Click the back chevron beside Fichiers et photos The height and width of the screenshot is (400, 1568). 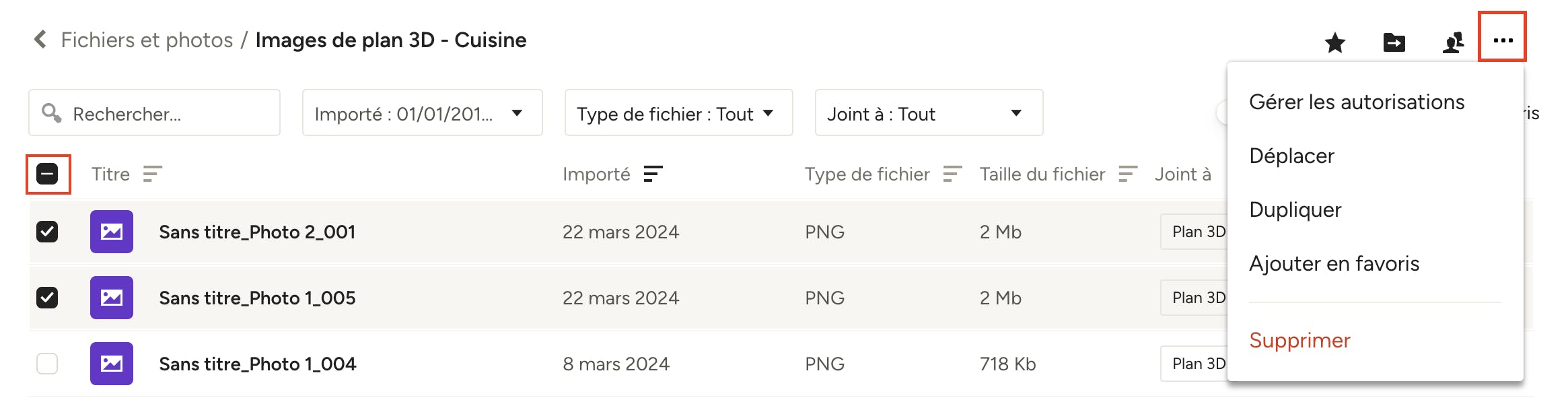pos(40,39)
